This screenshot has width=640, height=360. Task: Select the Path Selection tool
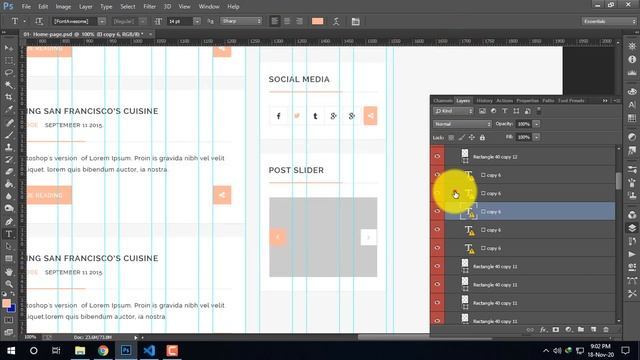(9, 246)
